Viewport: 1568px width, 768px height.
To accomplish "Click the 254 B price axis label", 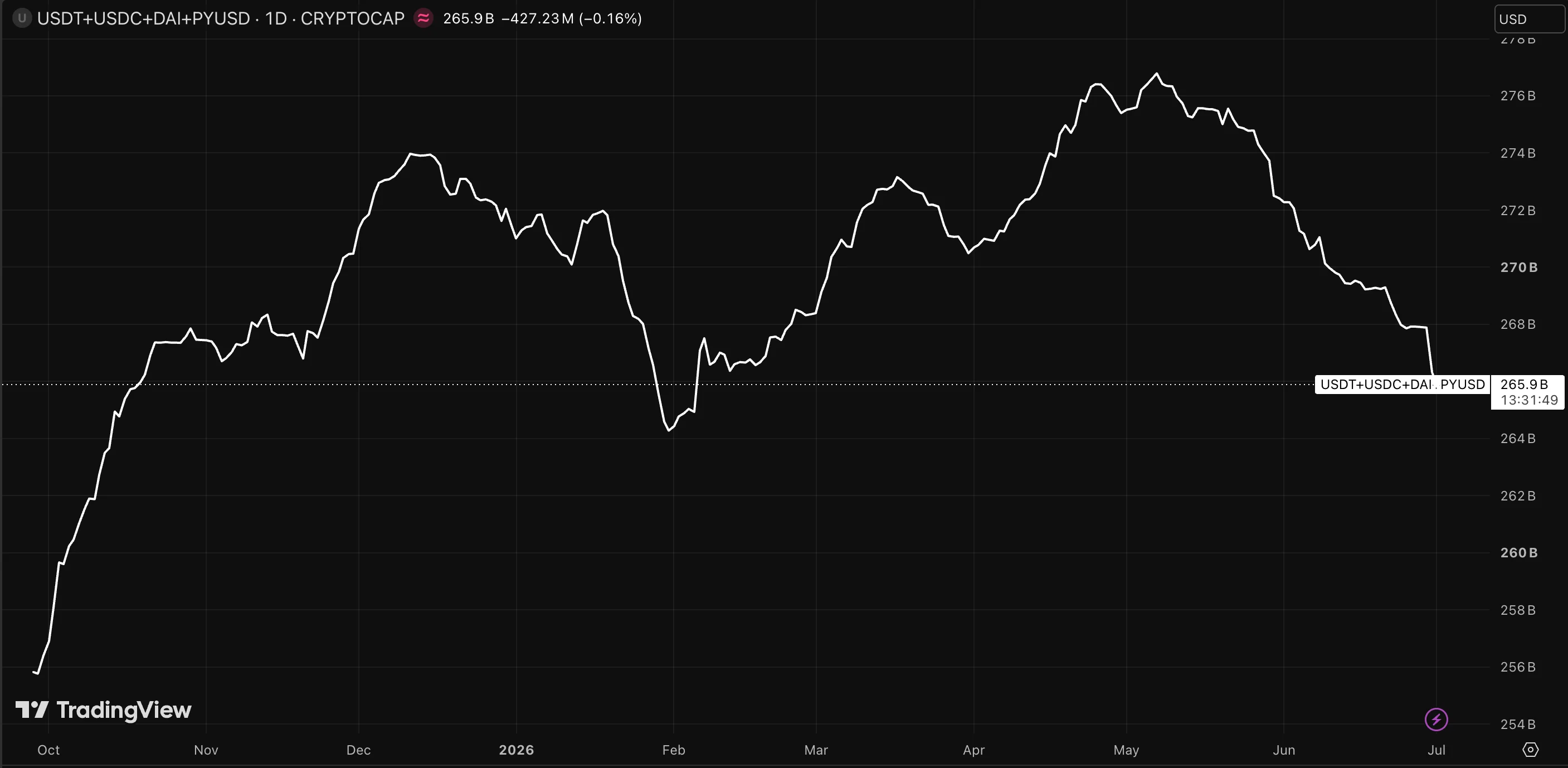I will pyautogui.click(x=1518, y=724).
